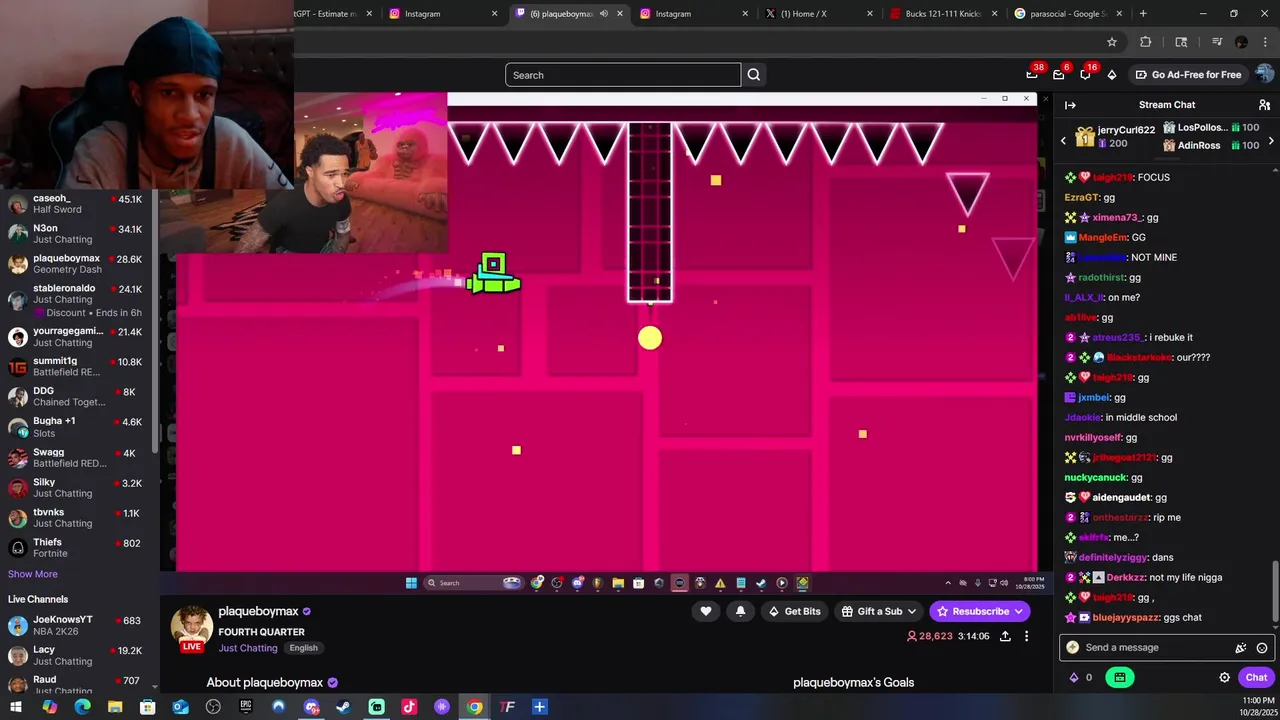Click the notification bell button
This screenshot has height=720, width=1280.
click(x=740, y=611)
